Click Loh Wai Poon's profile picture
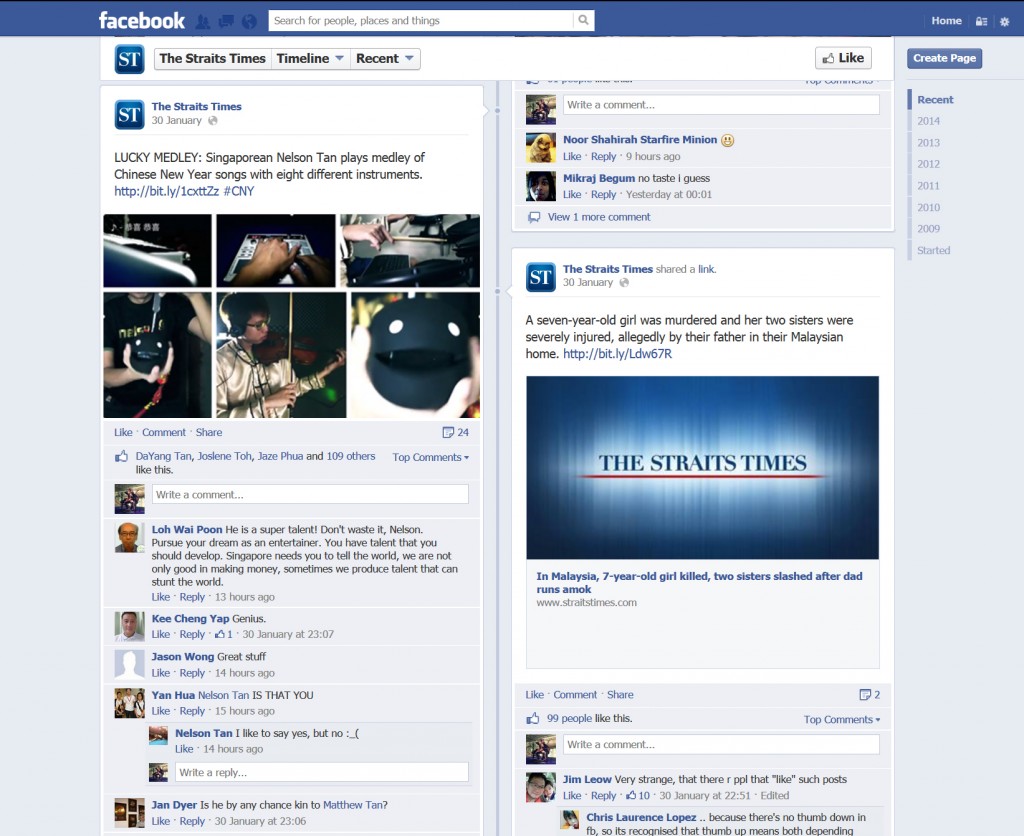 (129, 537)
